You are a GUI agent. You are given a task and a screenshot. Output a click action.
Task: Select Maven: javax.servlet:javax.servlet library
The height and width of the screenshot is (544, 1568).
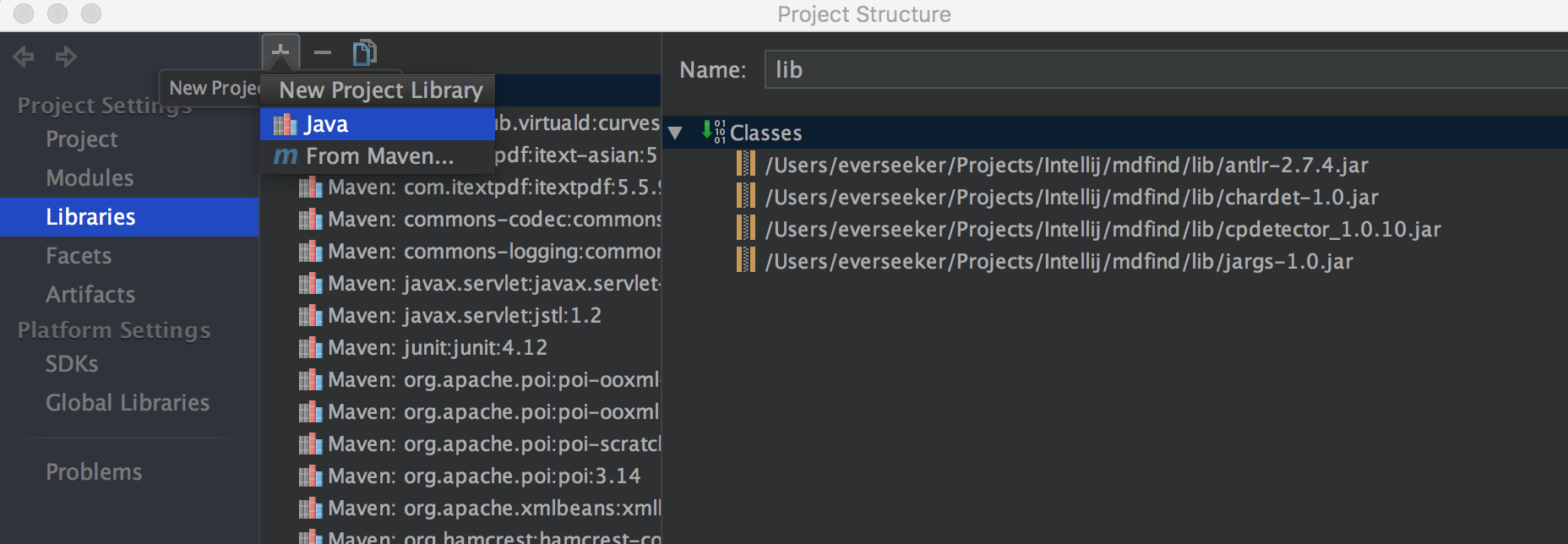click(x=494, y=283)
